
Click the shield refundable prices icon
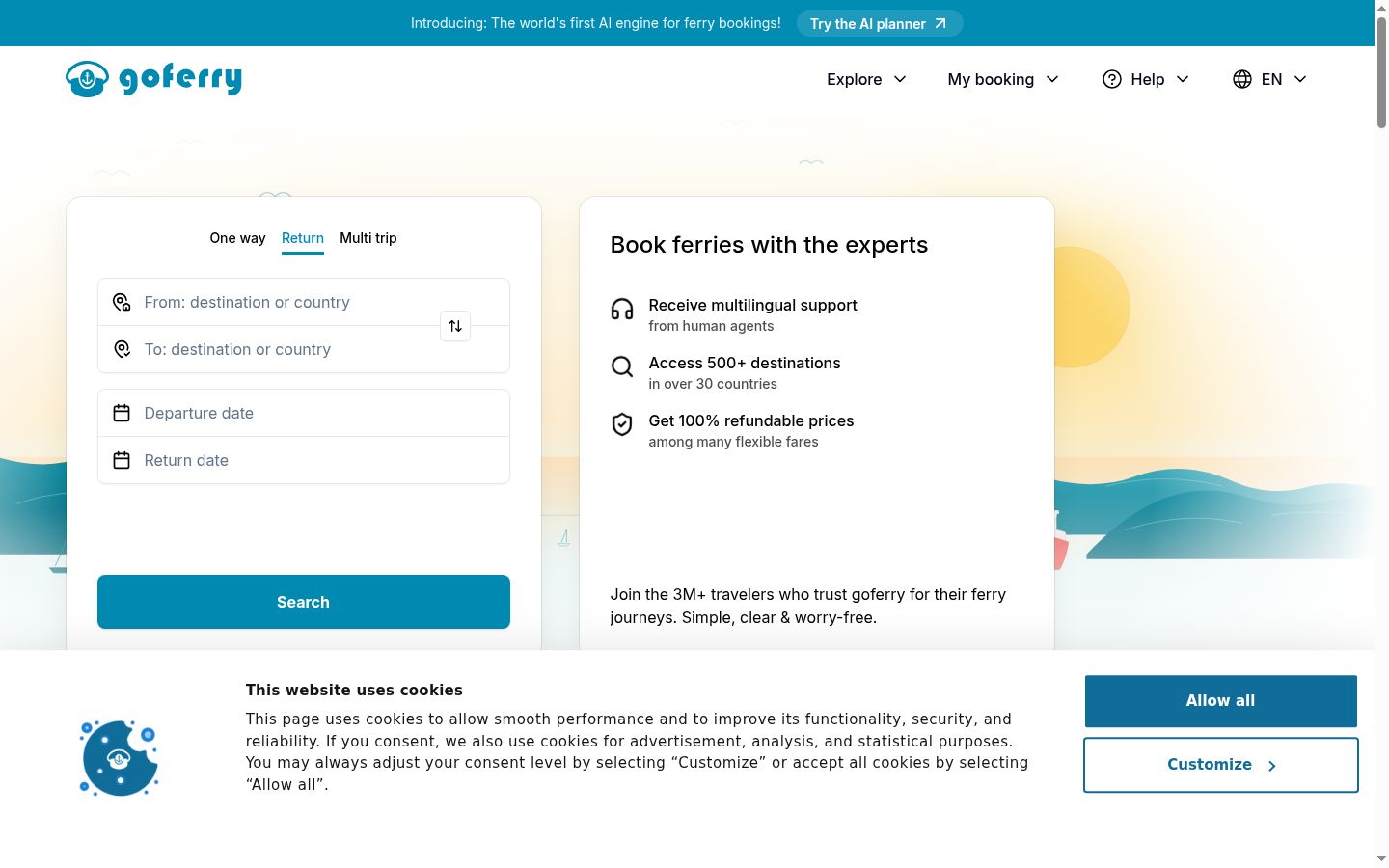[x=622, y=424]
